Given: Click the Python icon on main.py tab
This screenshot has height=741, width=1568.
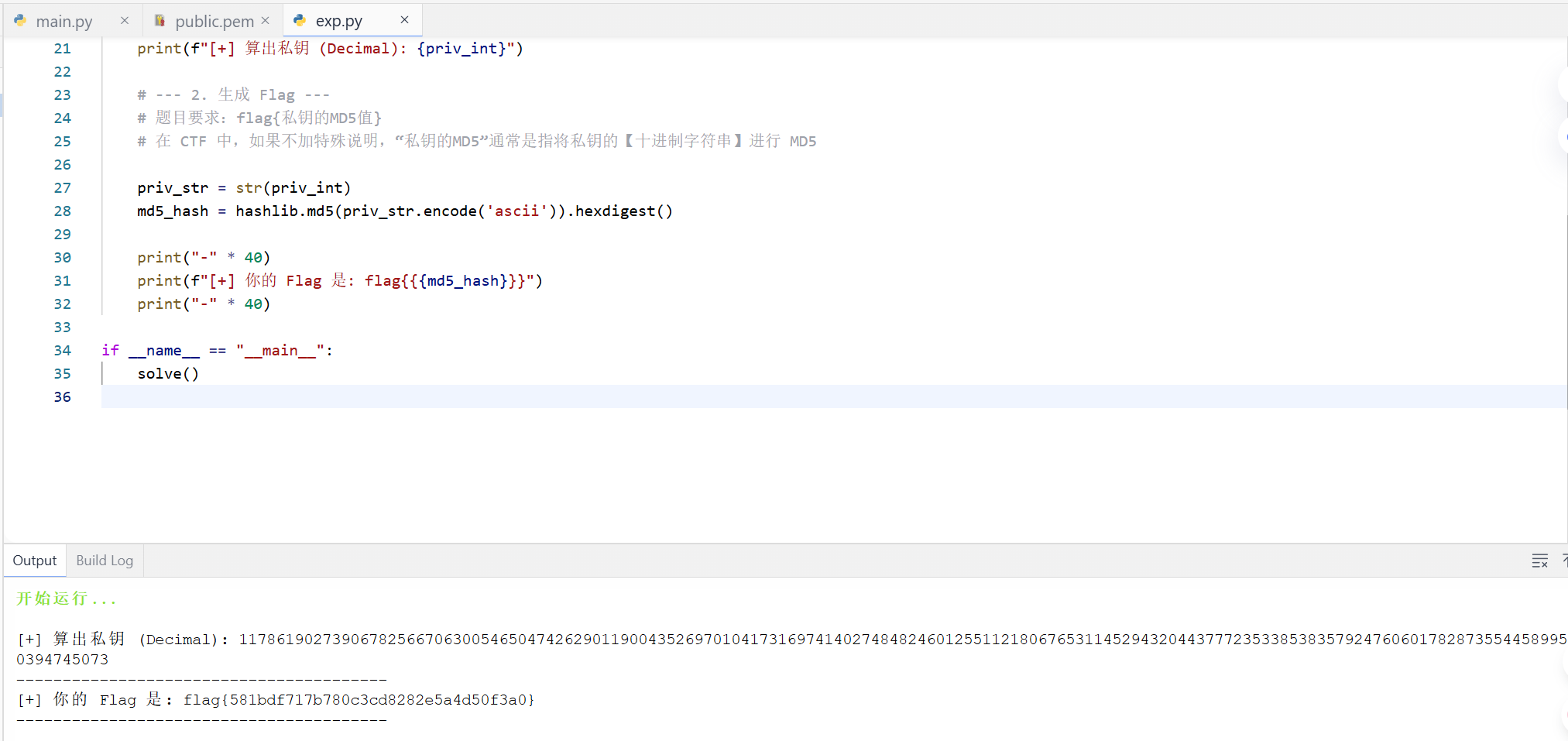Looking at the screenshot, I should tap(20, 21).
